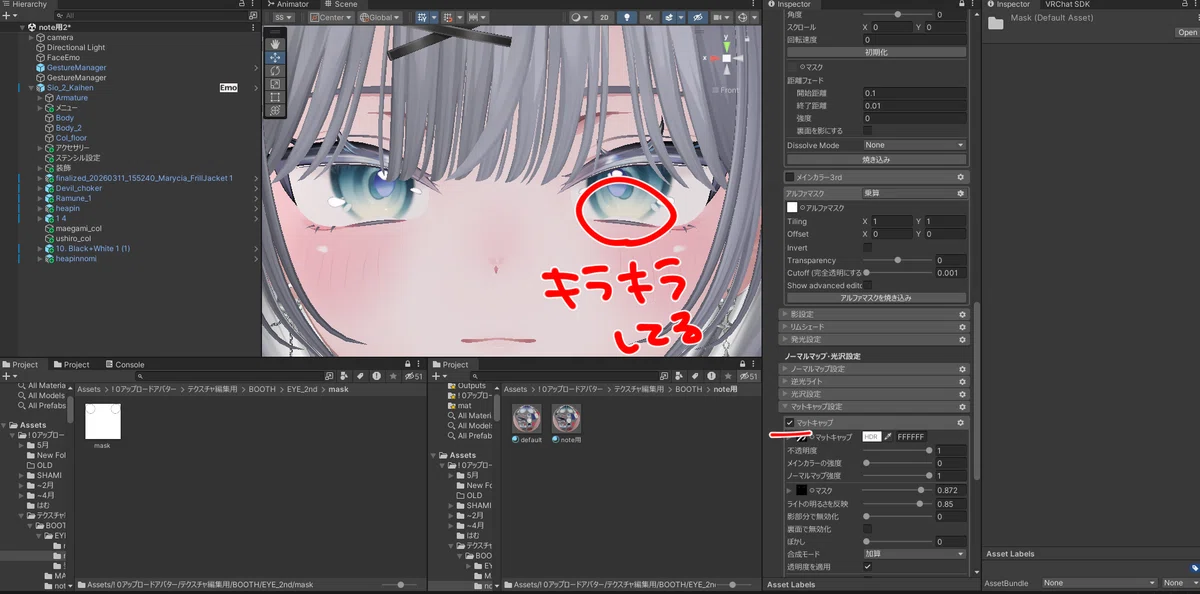The height and width of the screenshot is (594, 1200).
Task: Click the HDR color field for マットキャップ
Action: click(870, 437)
